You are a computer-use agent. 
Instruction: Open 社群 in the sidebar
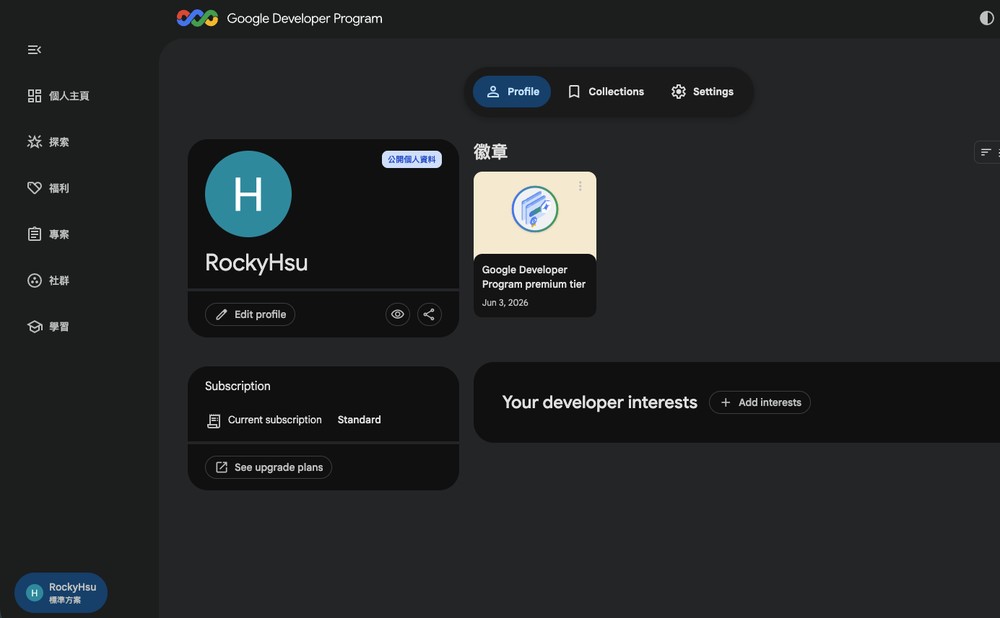48,280
